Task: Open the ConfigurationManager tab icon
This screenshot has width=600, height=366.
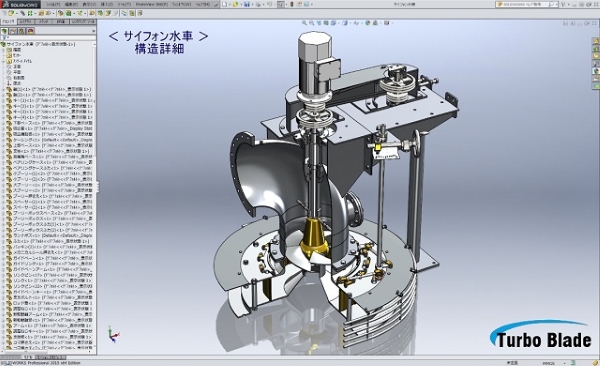Action: tap(22, 31)
